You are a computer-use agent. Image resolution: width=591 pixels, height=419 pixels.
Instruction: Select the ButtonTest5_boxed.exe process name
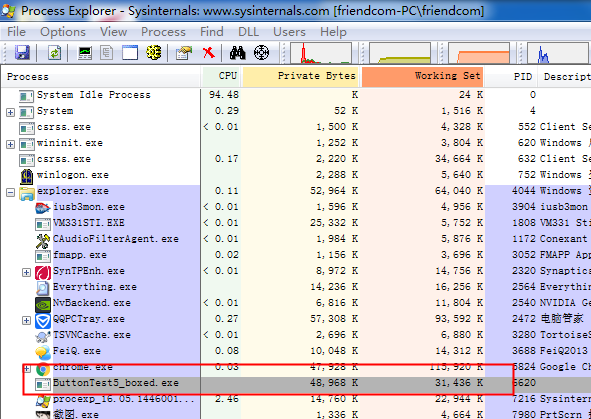pos(116,383)
